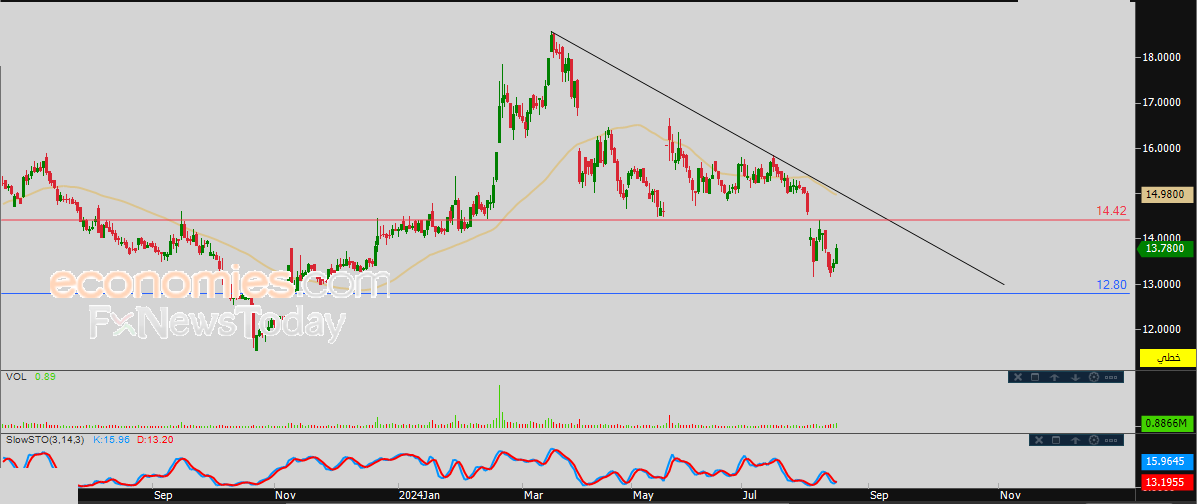Screen dimensions: 1197x504
Task: Click the 12.80 support level label
Action: tap(1112, 284)
